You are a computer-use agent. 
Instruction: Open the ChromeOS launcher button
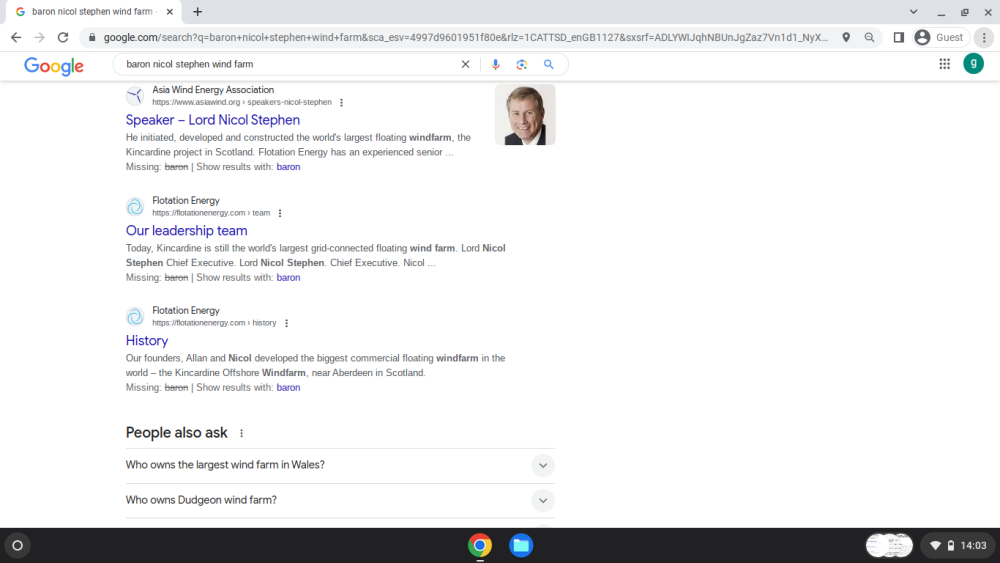18,546
